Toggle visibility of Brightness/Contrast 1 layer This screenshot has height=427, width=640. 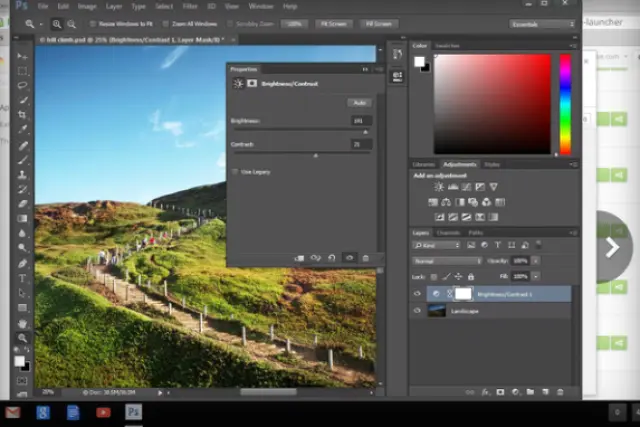coord(418,294)
